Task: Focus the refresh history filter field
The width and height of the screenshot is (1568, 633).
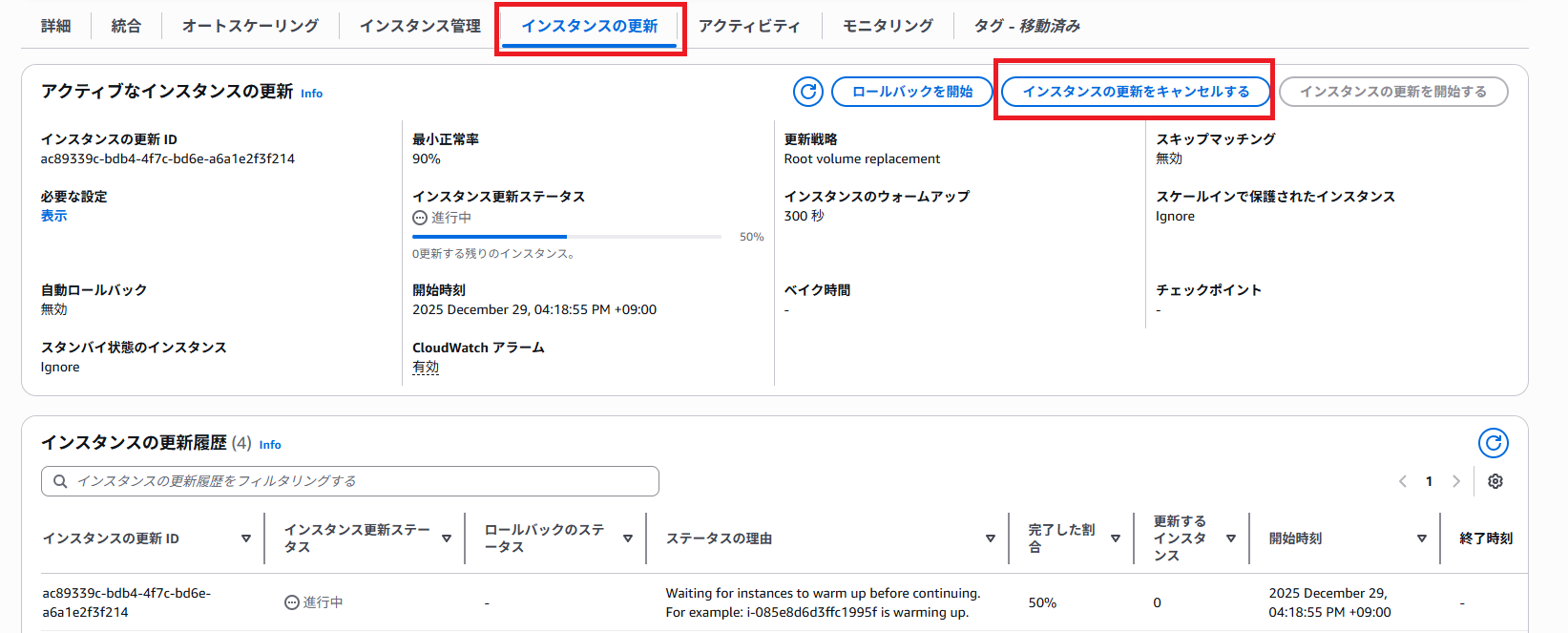Action: click(363, 481)
